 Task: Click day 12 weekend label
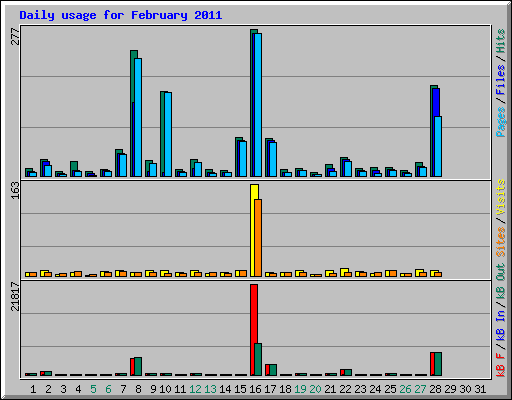195,389
